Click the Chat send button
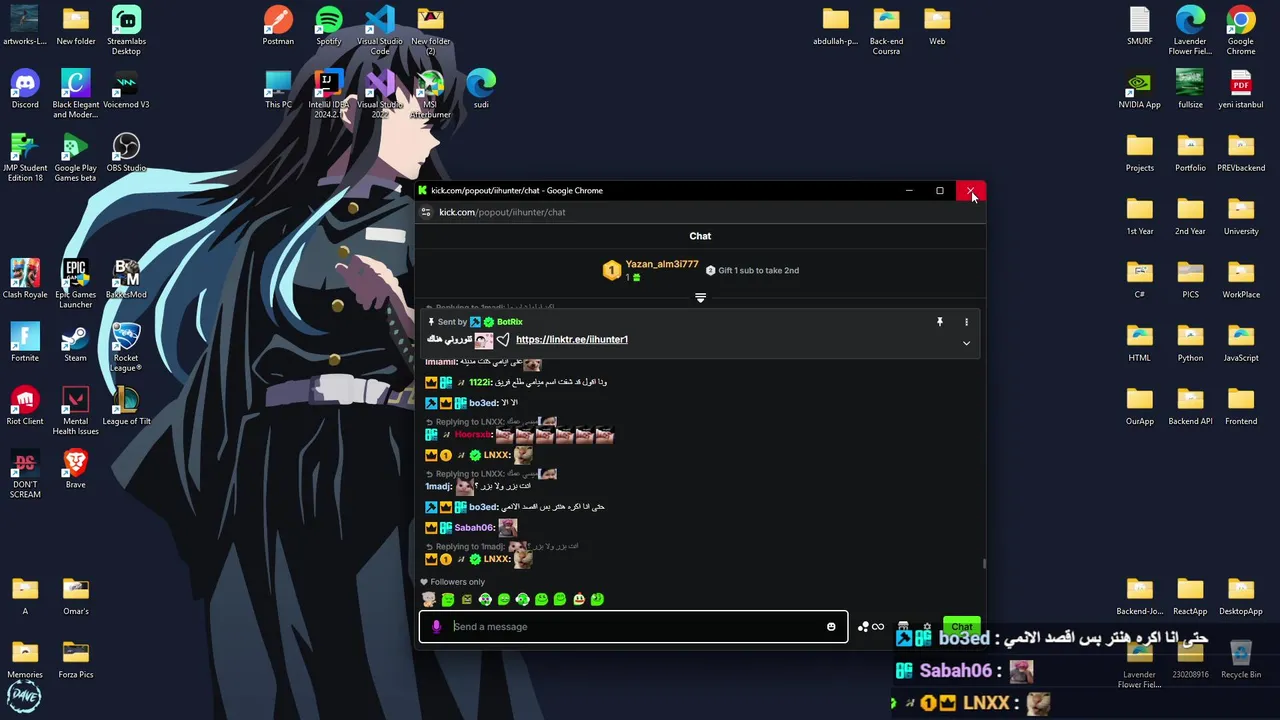The height and width of the screenshot is (720, 1280). click(961, 626)
